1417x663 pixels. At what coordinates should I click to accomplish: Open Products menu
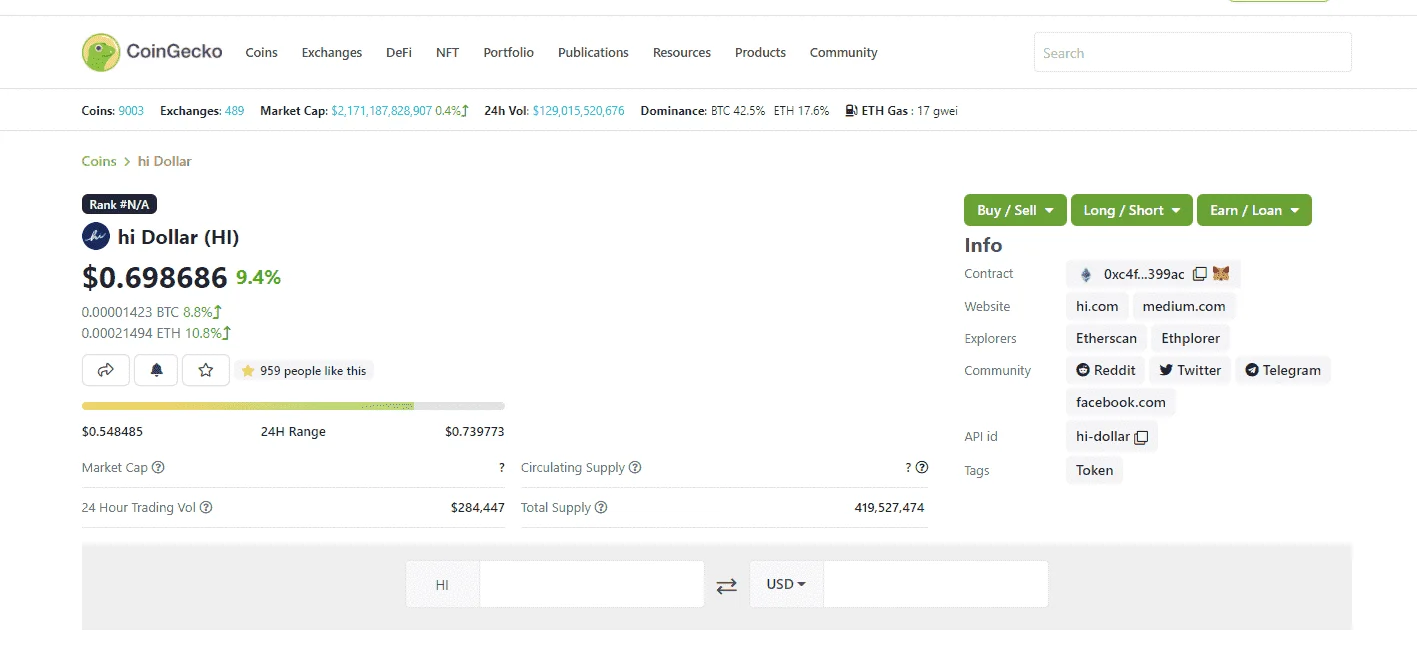[760, 52]
